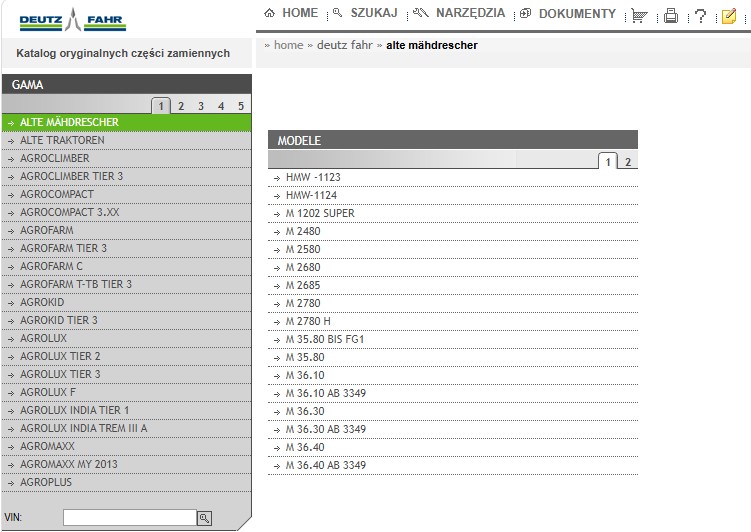Screen dimensions: 751x532
Task: Open model M 1202 SUPER
Action: point(453,214)
